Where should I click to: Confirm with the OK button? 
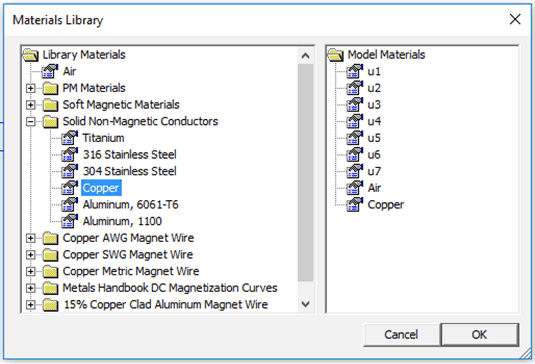pyautogui.click(x=480, y=335)
